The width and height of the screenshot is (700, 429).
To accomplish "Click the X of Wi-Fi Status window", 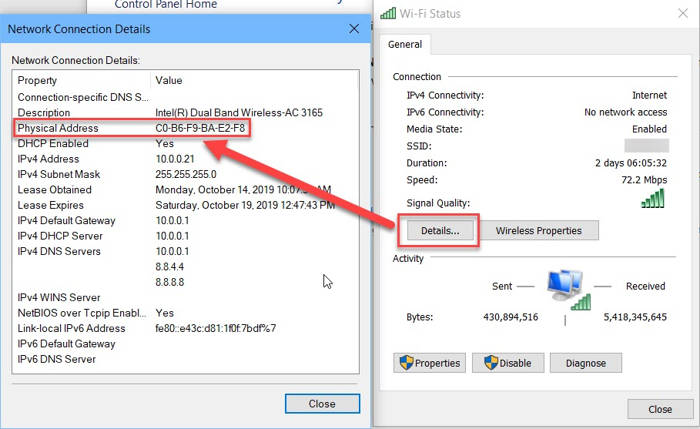I will click(683, 13).
